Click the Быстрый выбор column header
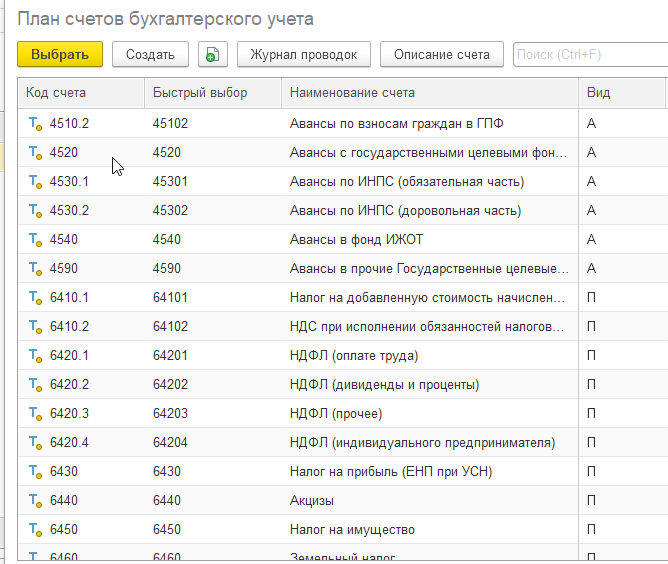This screenshot has width=668, height=564. tap(213, 93)
